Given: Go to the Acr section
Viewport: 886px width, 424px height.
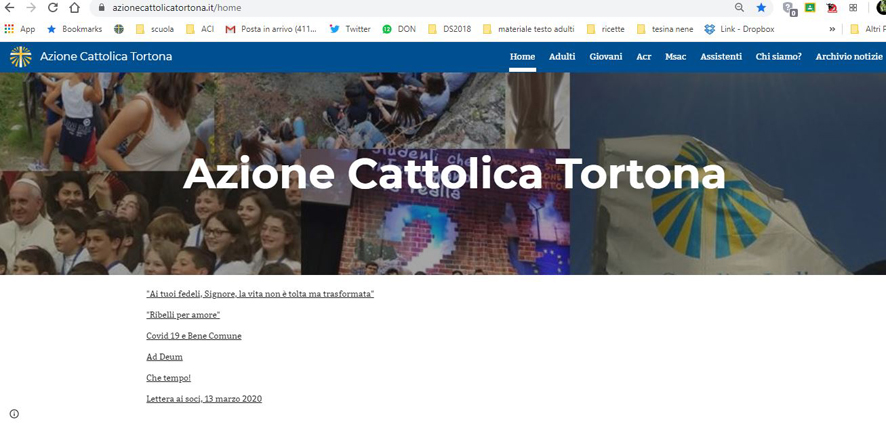Looking at the screenshot, I should click(644, 57).
